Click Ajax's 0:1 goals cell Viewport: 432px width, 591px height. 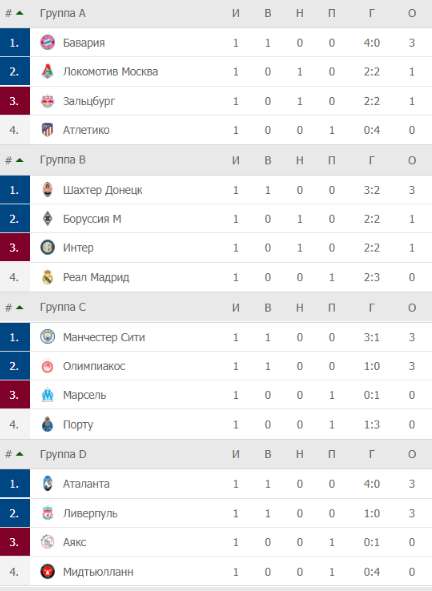tap(372, 542)
